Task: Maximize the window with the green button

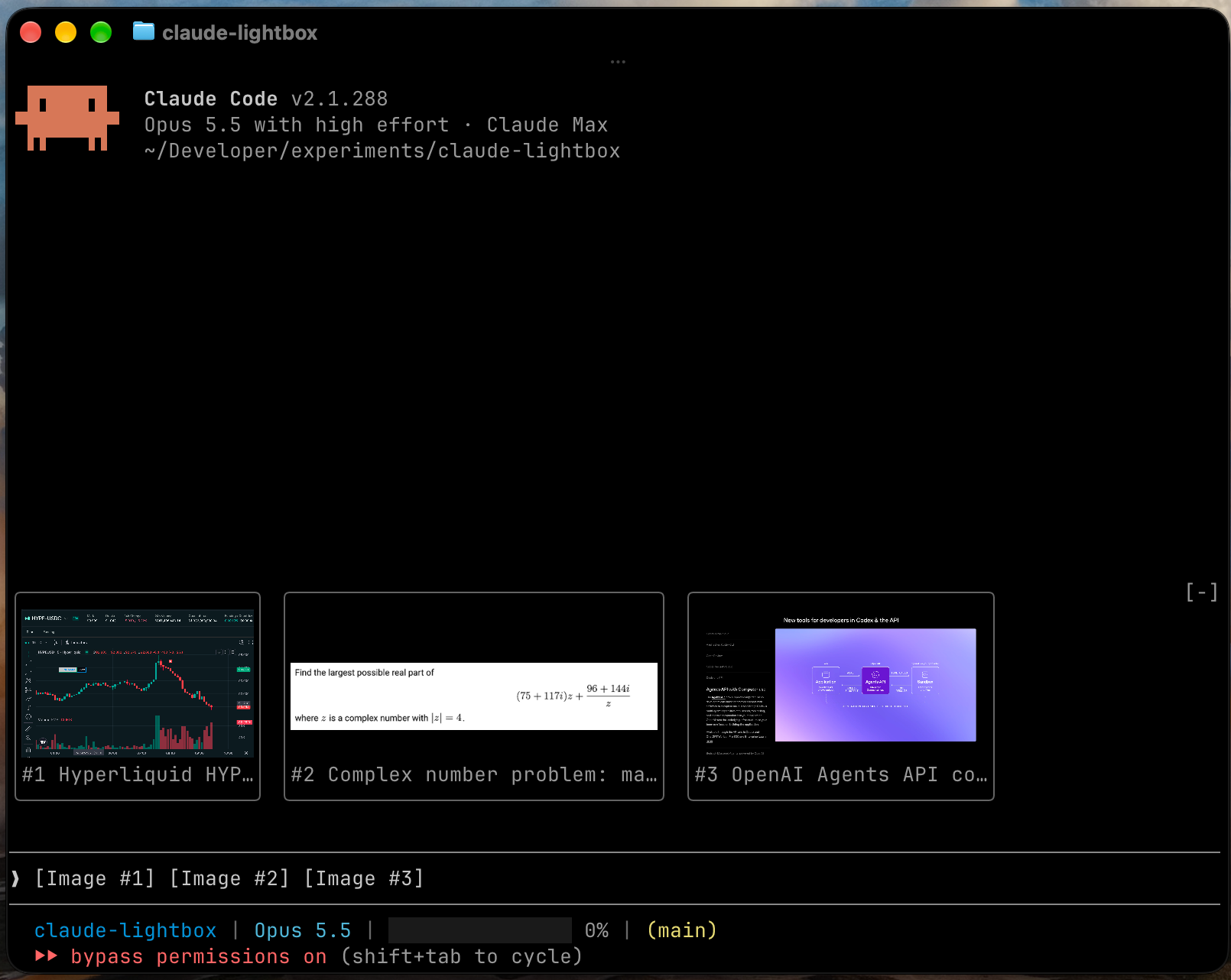Action: coord(101,32)
